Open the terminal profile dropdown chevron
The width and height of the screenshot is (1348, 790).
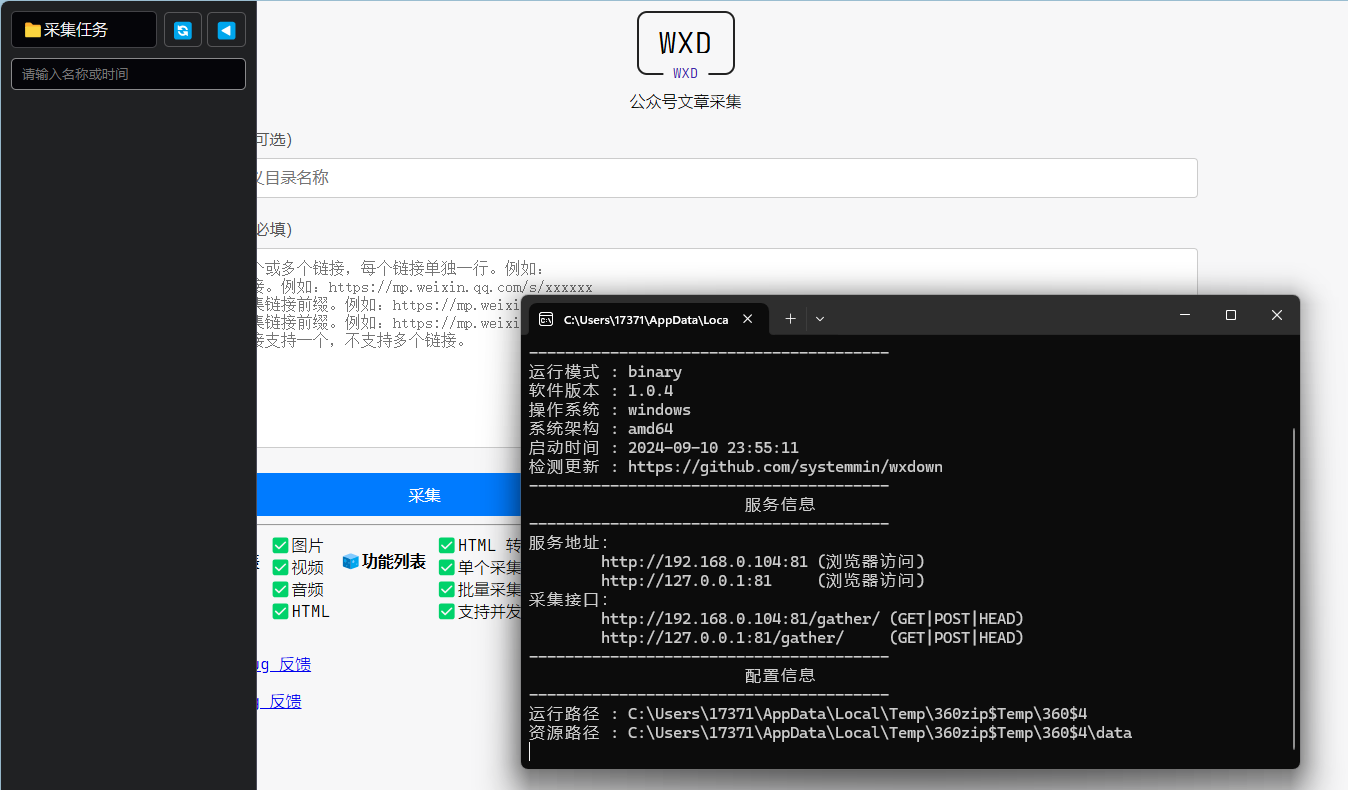pos(819,318)
